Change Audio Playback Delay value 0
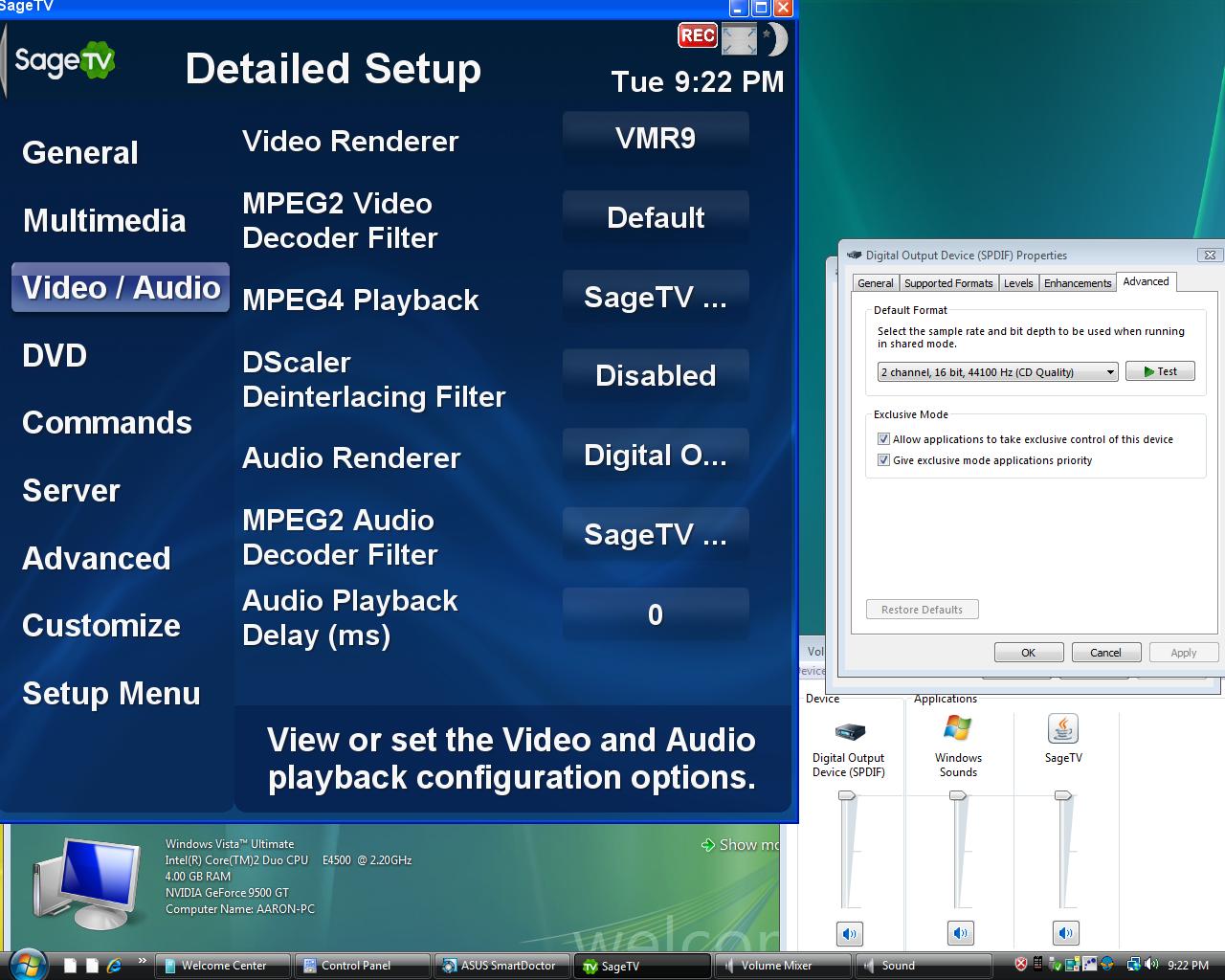This screenshot has height=980, width=1225. 656,614
